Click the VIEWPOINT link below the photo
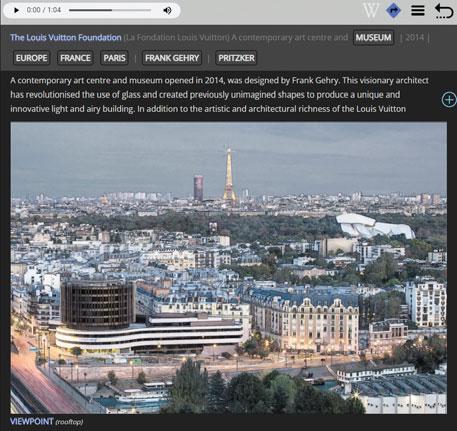Image resolution: width=457 pixels, height=431 pixels. pos(32,421)
